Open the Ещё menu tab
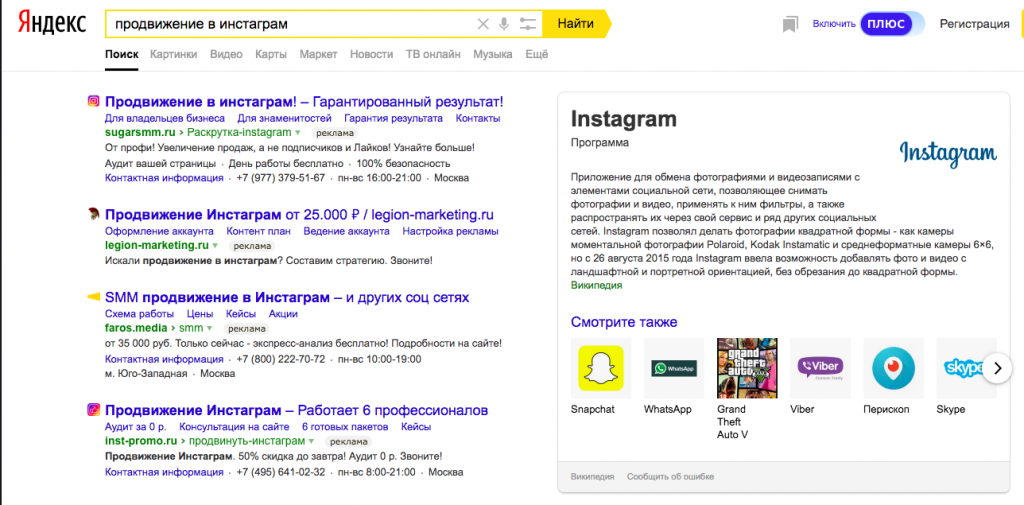The width and height of the screenshot is (1024, 505). pos(536,54)
